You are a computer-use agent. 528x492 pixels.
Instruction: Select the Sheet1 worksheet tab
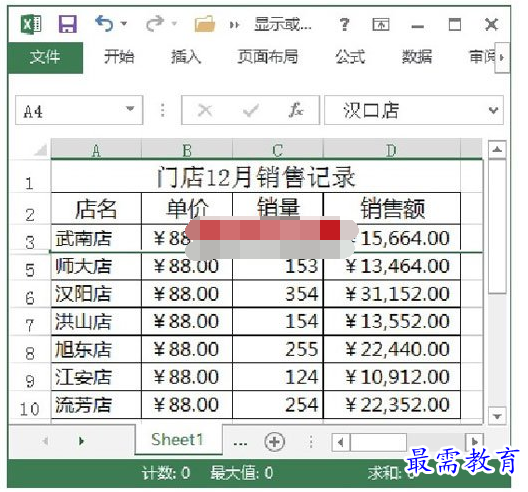tap(178, 440)
